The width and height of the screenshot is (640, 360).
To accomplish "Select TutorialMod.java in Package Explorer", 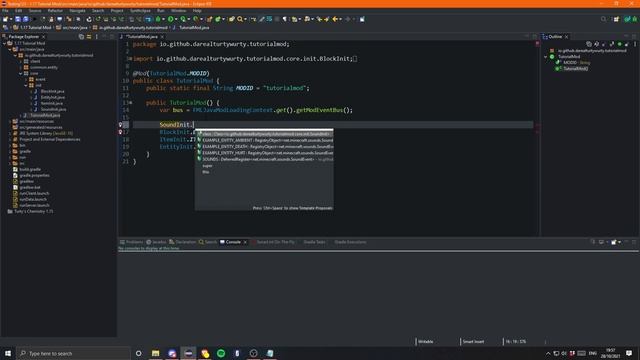I will point(45,115).
